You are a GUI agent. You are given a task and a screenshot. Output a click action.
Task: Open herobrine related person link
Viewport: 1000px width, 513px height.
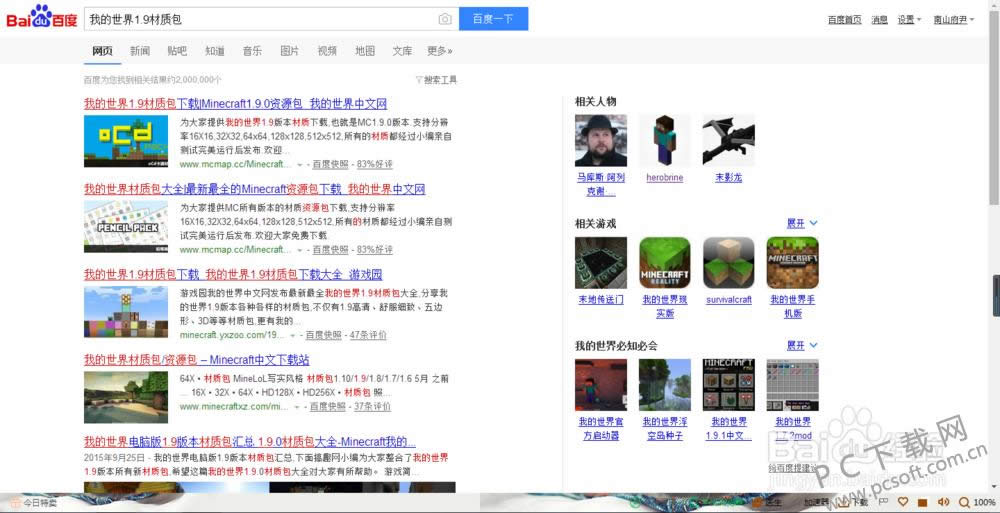pyautogui.click(x=665, y=178)
